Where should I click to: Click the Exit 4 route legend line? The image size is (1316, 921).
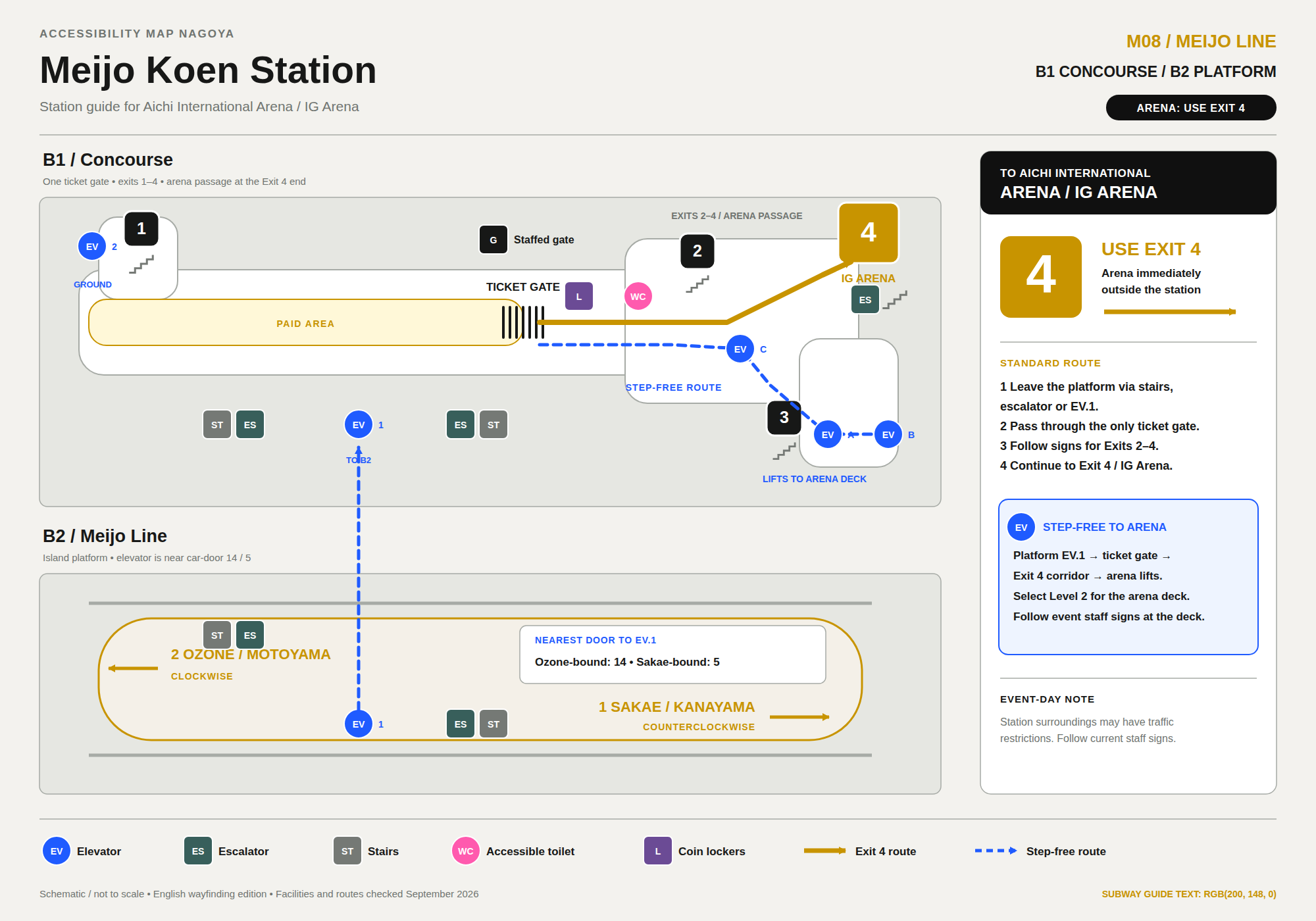[x=824, y=851]
